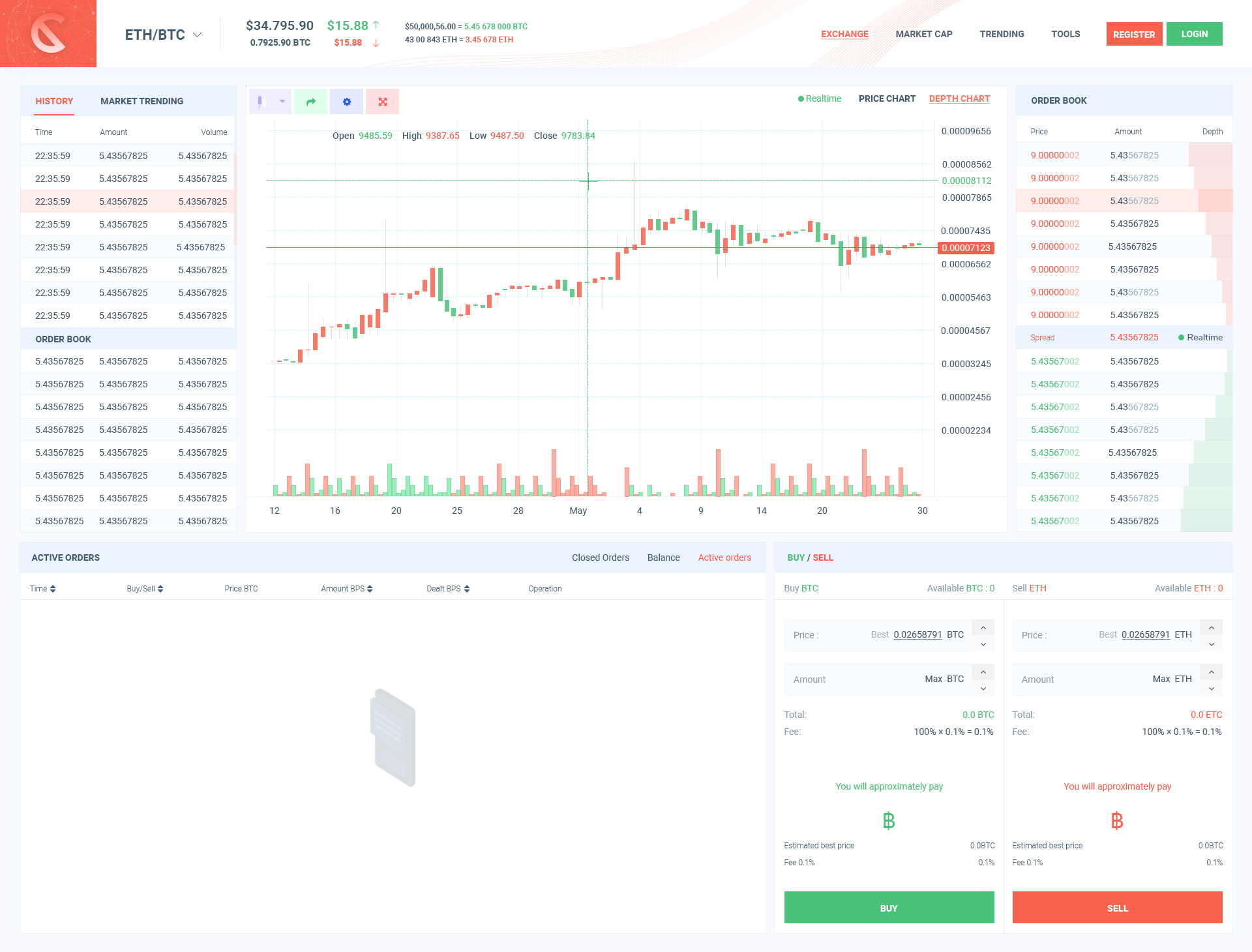Click the red fullscreen expand icon
This screenshot has height=952, width=1252.
point(383,102)
